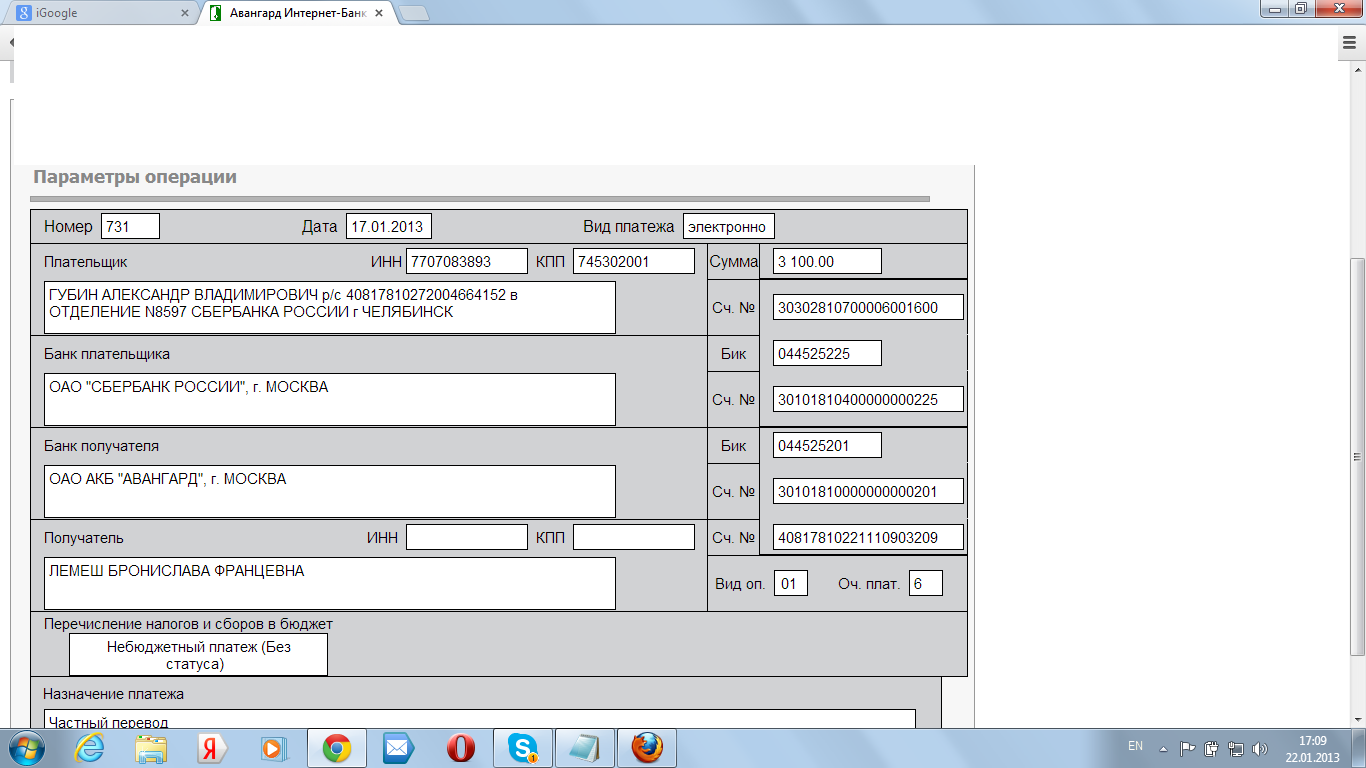The width and height of the screenshot is (1366, 768).
Task: Click the empty Получатель ИНН field
Action: coord(467,537)
